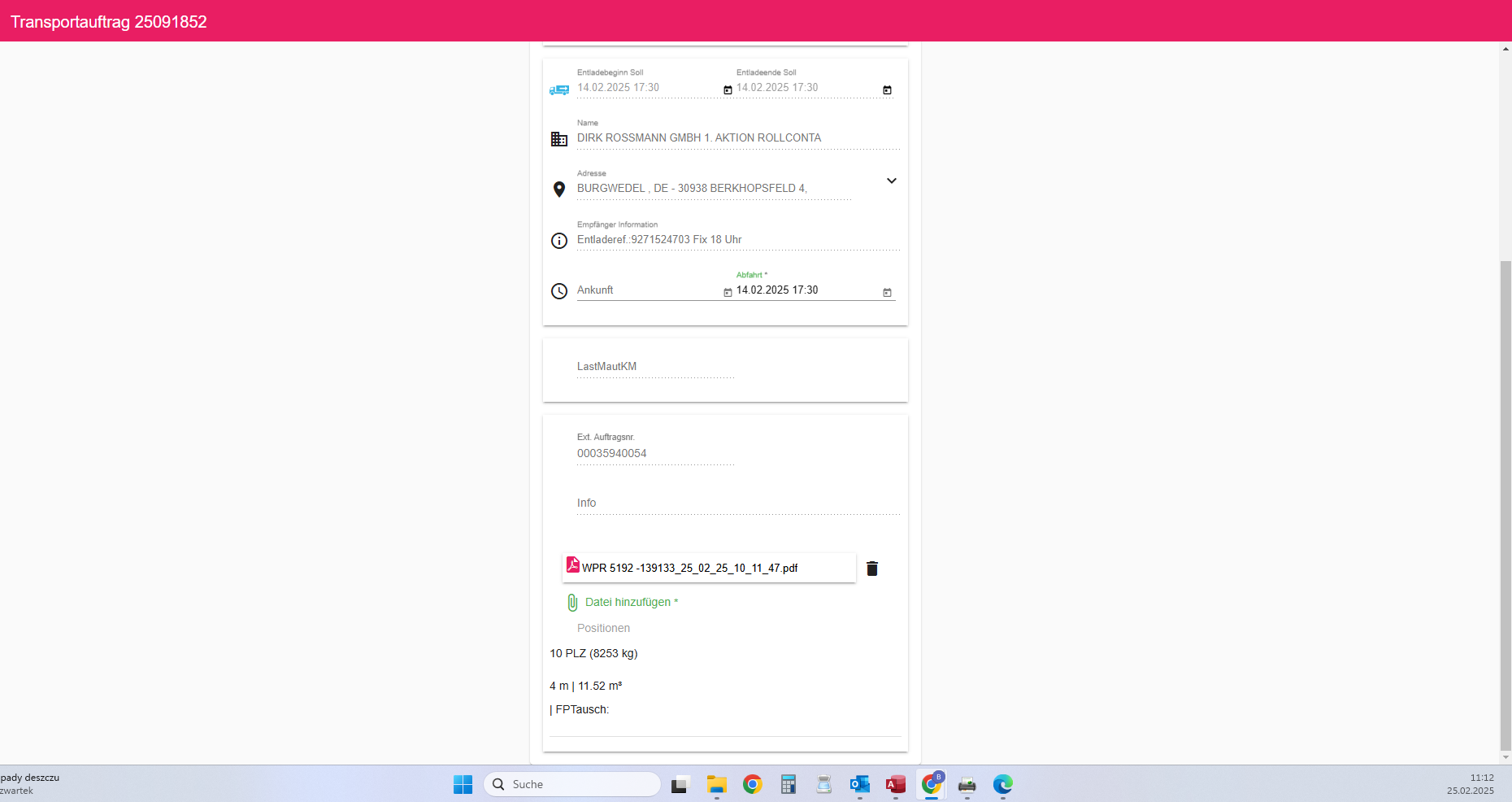Open calendar picker for Entladebeginn Soll
This screenshot has width=1512, height=802.
728,90
